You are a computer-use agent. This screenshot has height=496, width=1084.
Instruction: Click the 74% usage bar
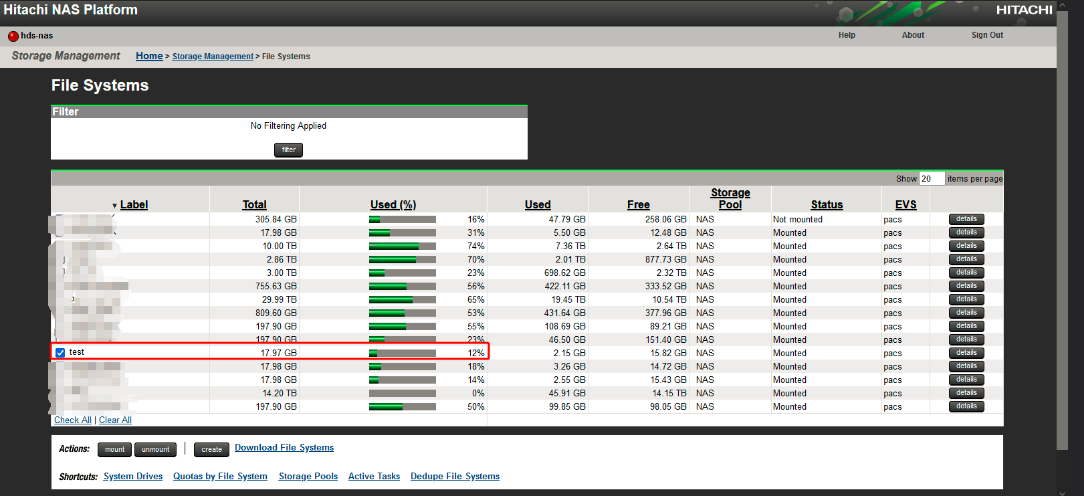[402, 246]
